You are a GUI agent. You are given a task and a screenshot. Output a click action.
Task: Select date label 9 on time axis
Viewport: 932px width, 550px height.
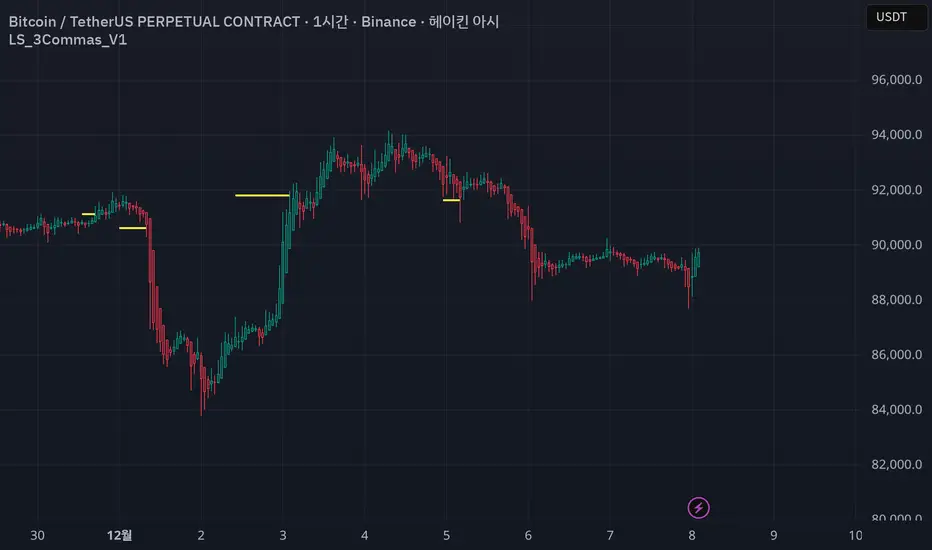point(773,535)
